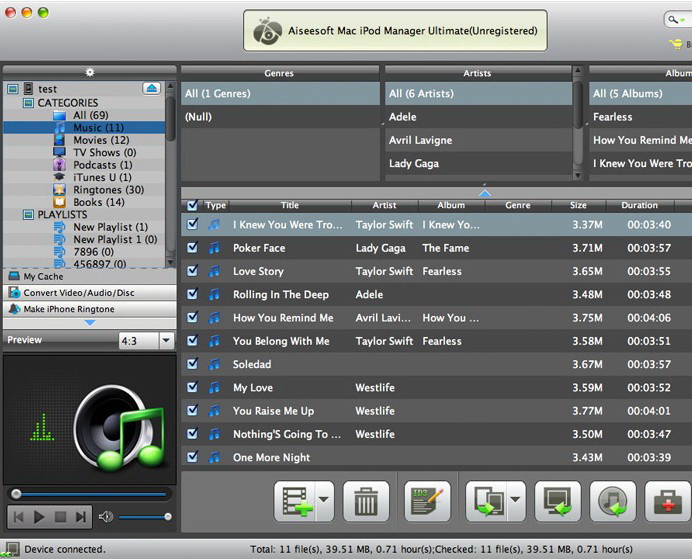Click the Convert Video/Audio/Disc button
Viewport: 692px width, 559px height.
coord(88,293)
